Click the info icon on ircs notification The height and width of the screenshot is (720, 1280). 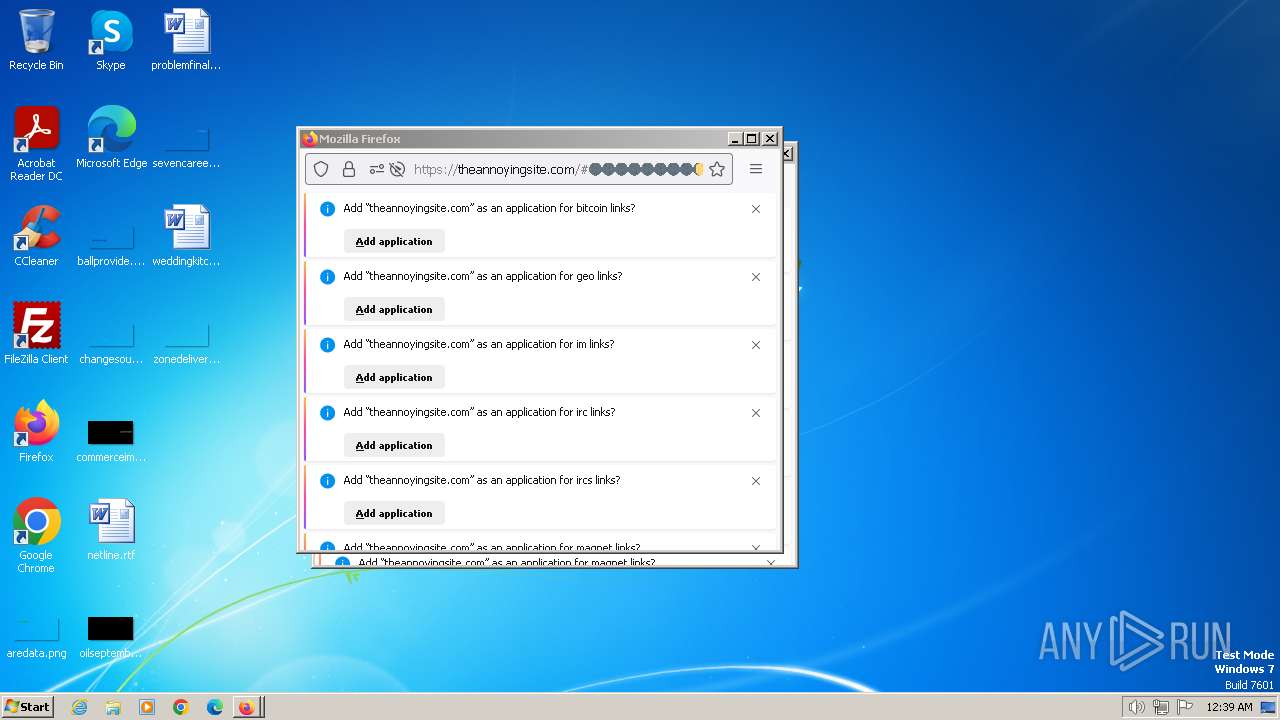(327, 481)
